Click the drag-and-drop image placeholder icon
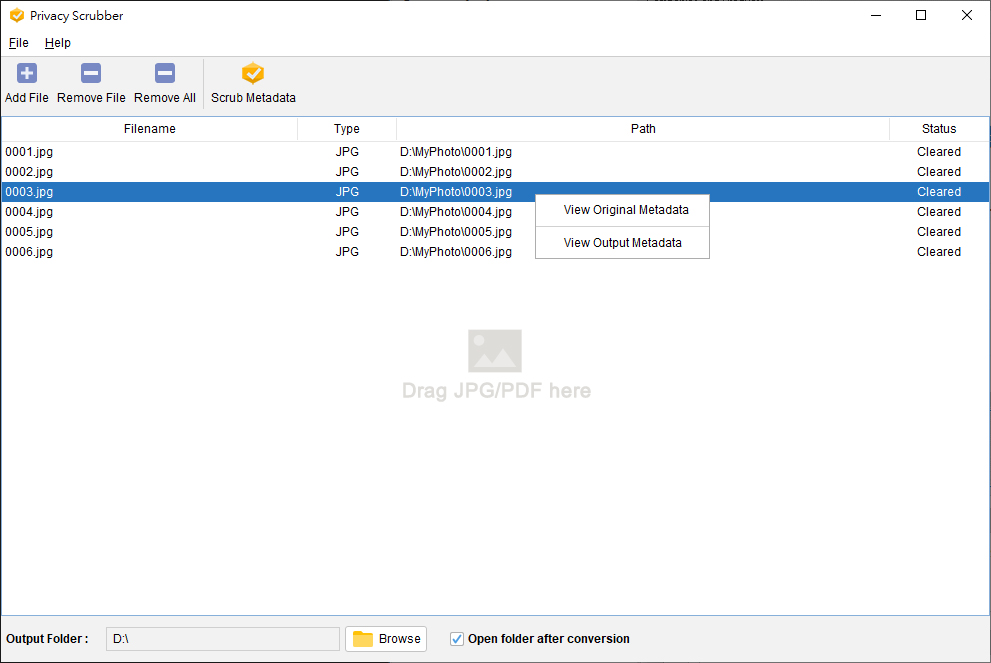 point(495,351)
